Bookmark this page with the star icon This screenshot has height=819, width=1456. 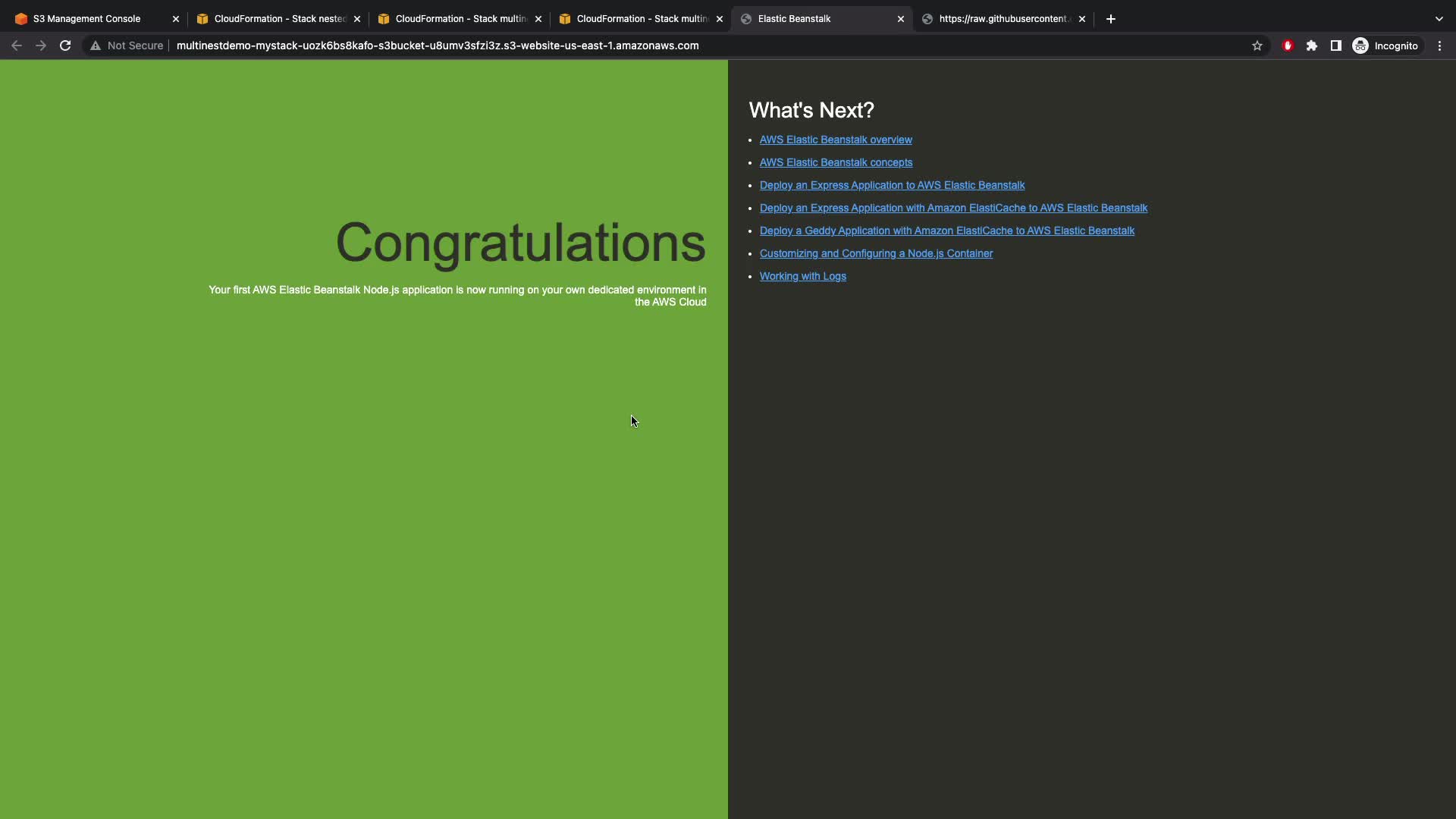(1257, 45)
